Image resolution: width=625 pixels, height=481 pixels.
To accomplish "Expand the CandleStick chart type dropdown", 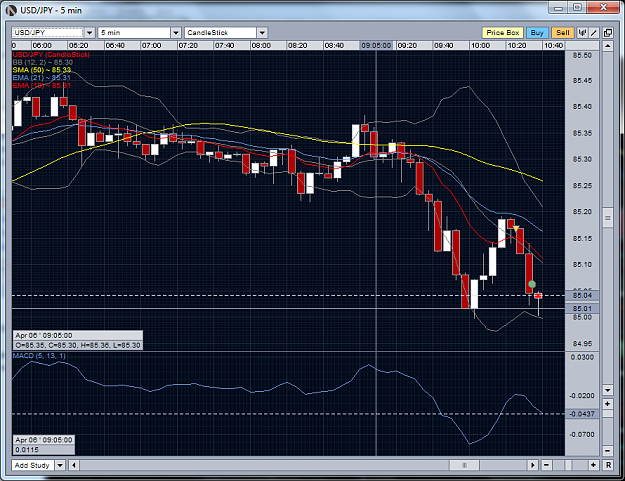I will click(262, 33).
